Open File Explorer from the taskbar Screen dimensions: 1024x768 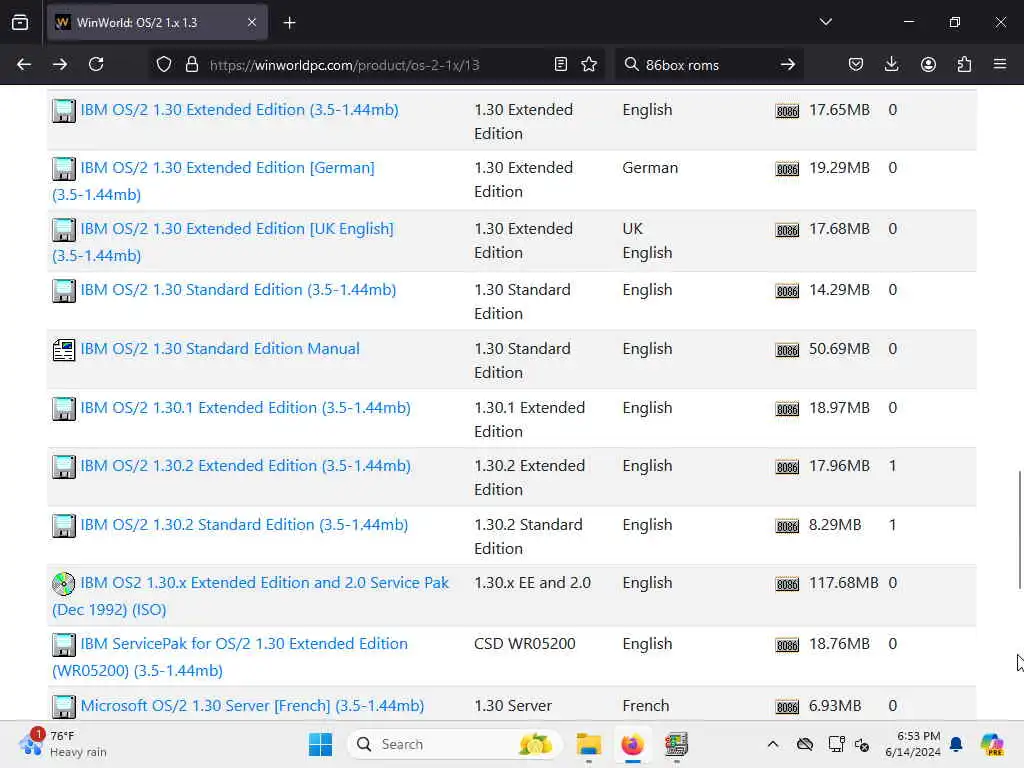pos(588,744)
